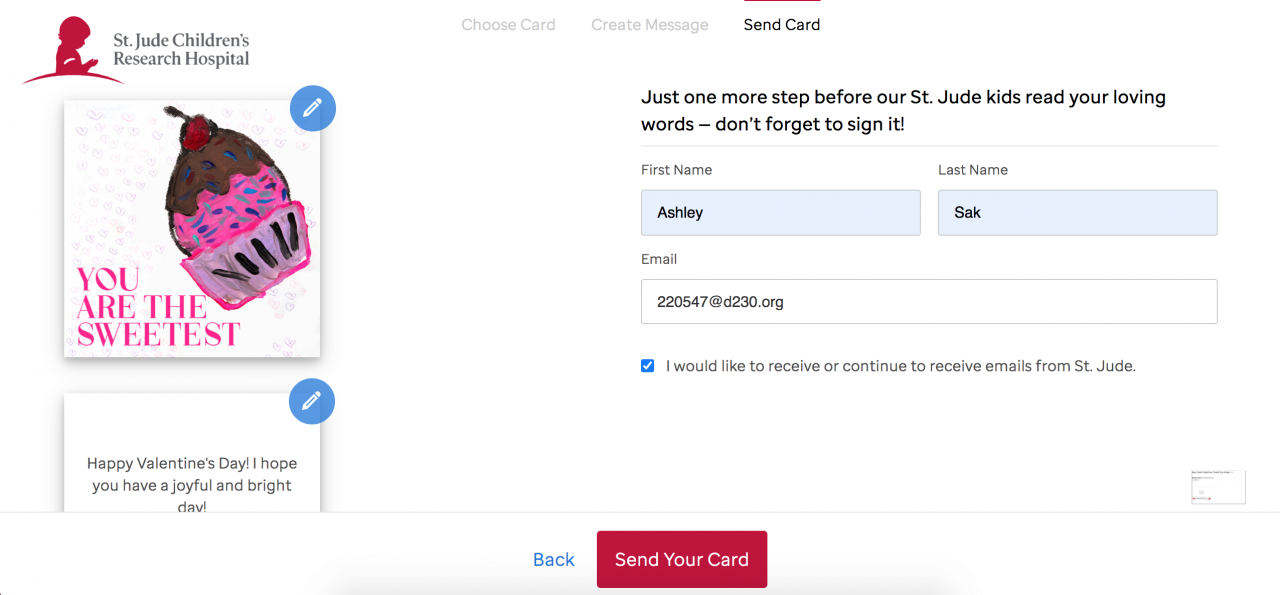The width and height of the screenshot is (1280, 595).
Task: Edit the Valentine's message with pencil icon
Action: coord(312,401)
